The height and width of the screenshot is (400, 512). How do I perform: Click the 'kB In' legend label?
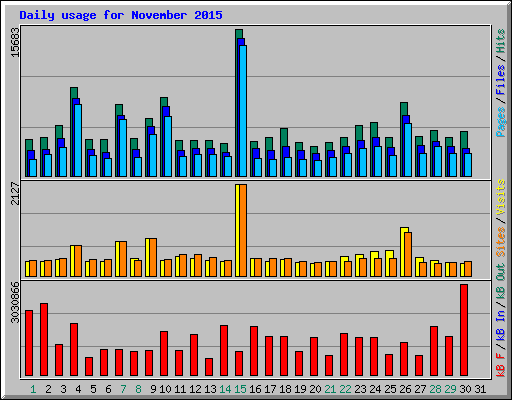point(500,326)
